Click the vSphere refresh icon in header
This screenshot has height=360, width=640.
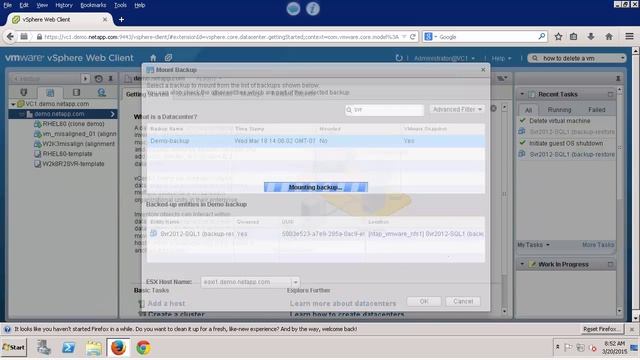tap(399, 58)
